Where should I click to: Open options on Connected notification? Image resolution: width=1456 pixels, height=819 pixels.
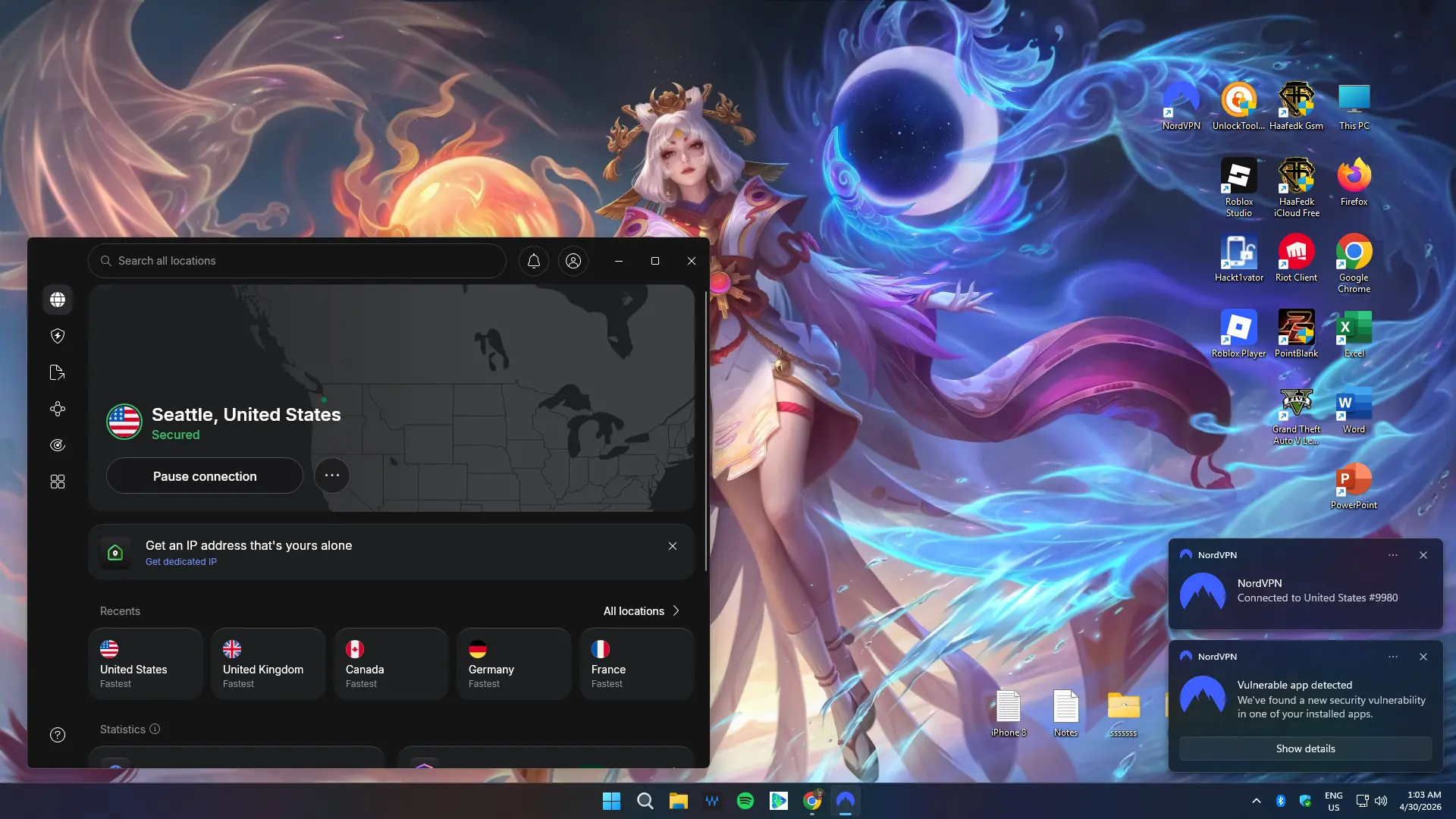point(1393,555)
